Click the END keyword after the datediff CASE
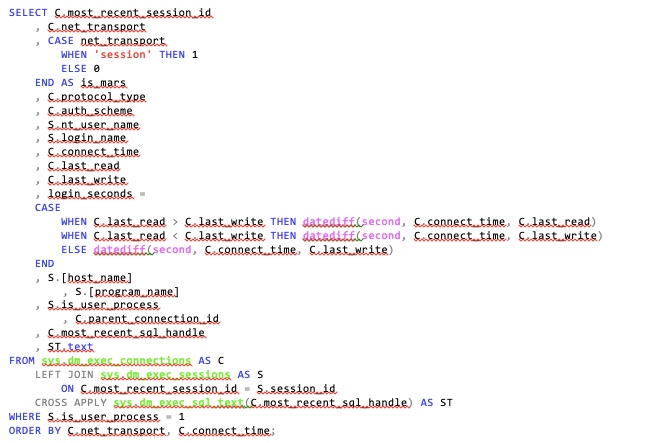 (x=45, y=264)
